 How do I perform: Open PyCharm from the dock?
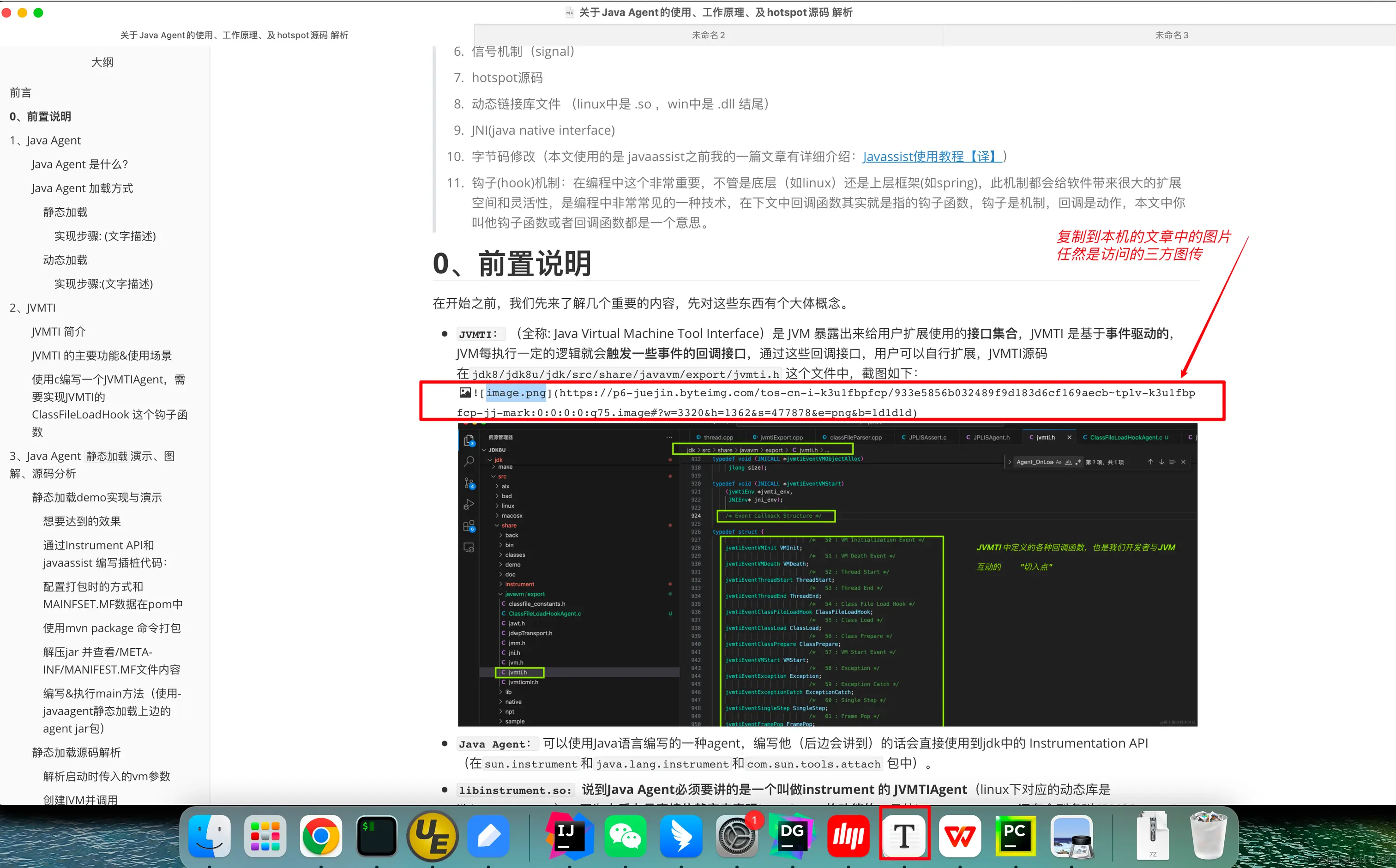[1015, 836]
